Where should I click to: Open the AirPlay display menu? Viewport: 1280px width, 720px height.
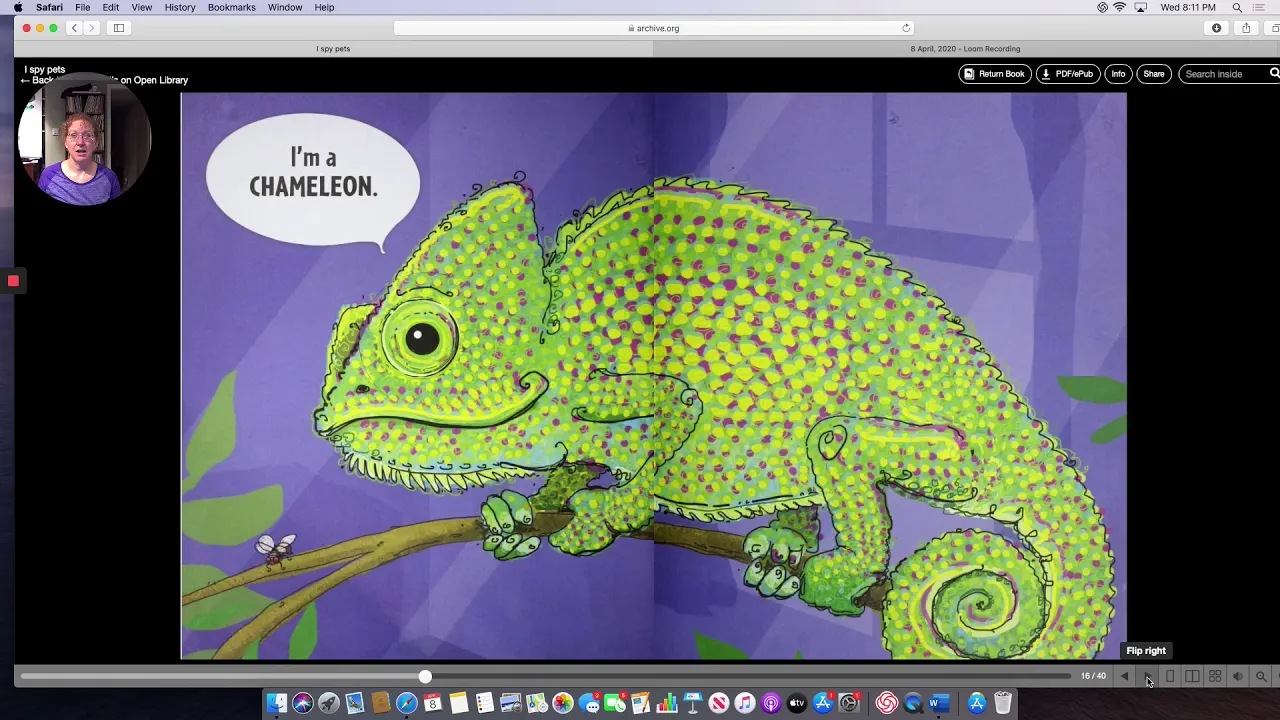pos(1140,7)
